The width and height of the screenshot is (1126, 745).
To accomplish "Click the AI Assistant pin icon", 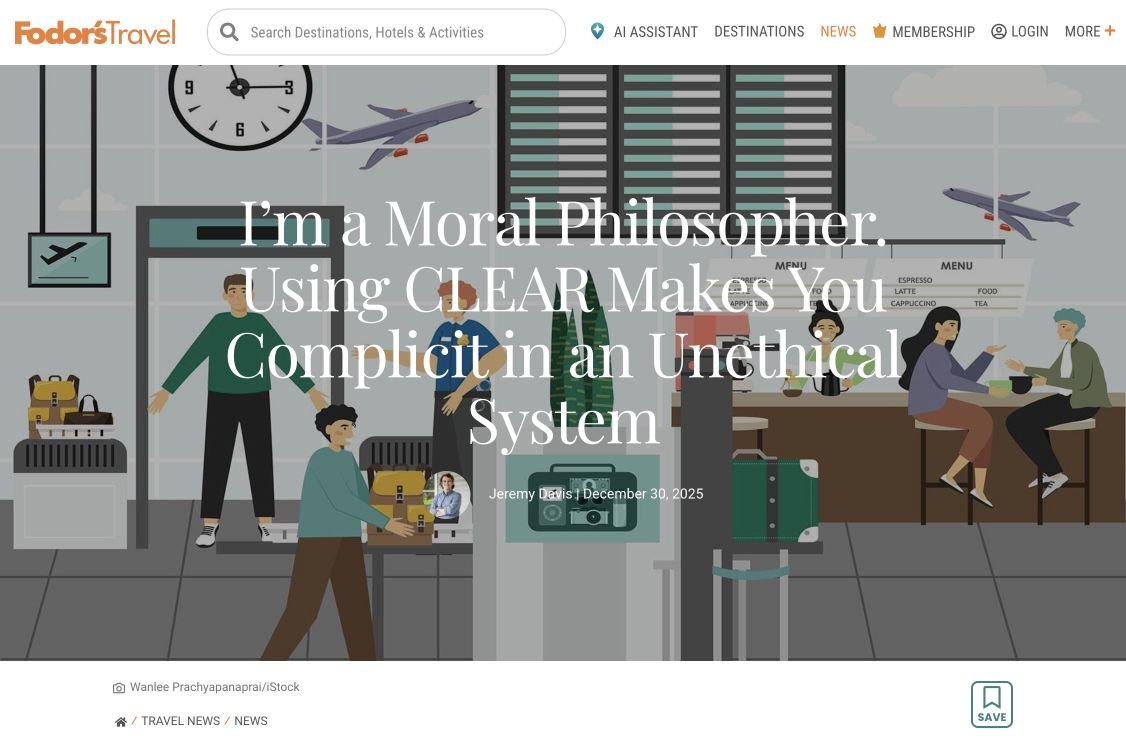I will pos(597,31).
